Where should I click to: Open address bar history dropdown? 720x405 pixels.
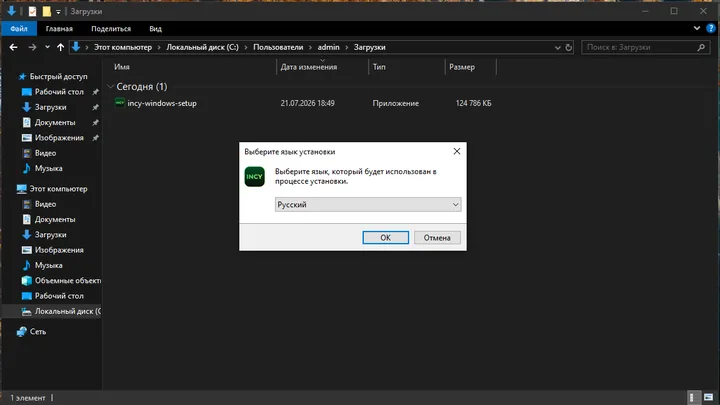(x=557, y=47)
